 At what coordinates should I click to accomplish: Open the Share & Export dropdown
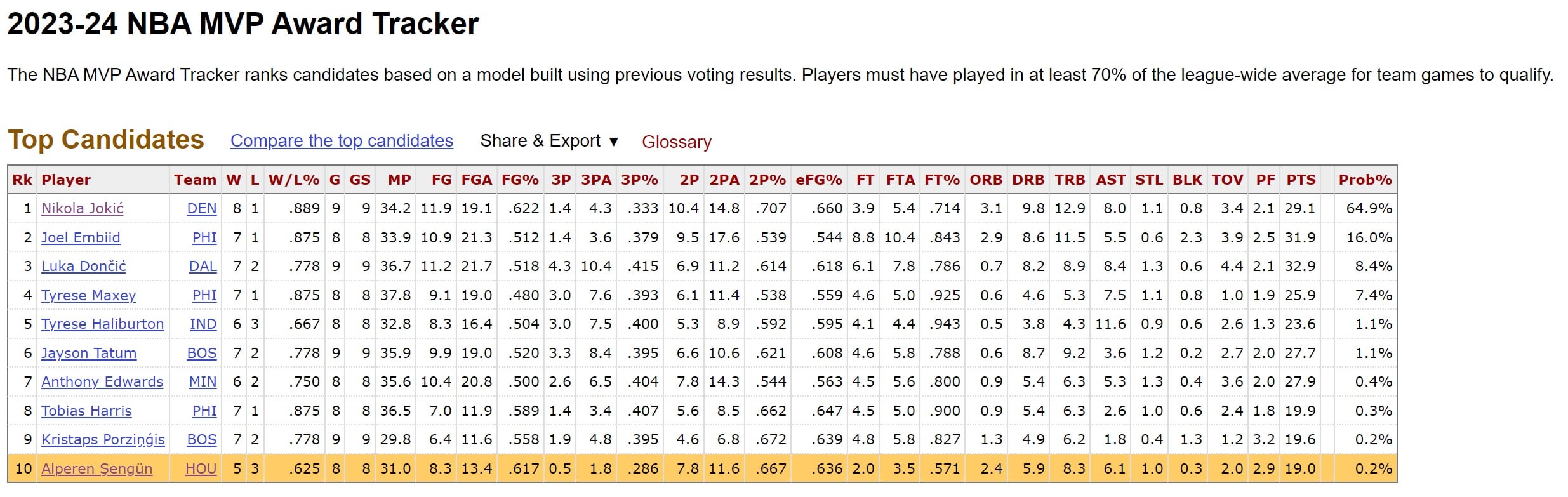[549, 141]
